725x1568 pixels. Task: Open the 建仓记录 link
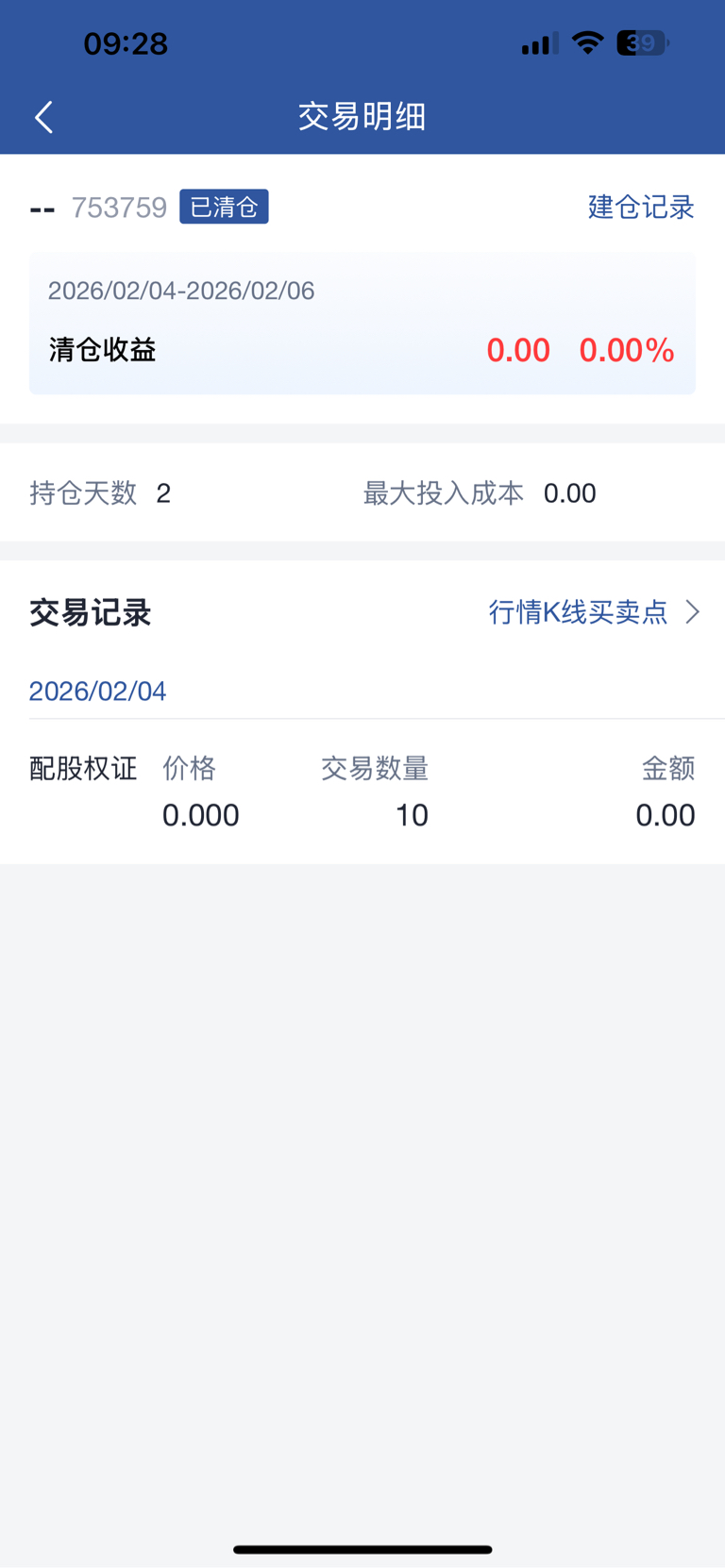point(641,207)
